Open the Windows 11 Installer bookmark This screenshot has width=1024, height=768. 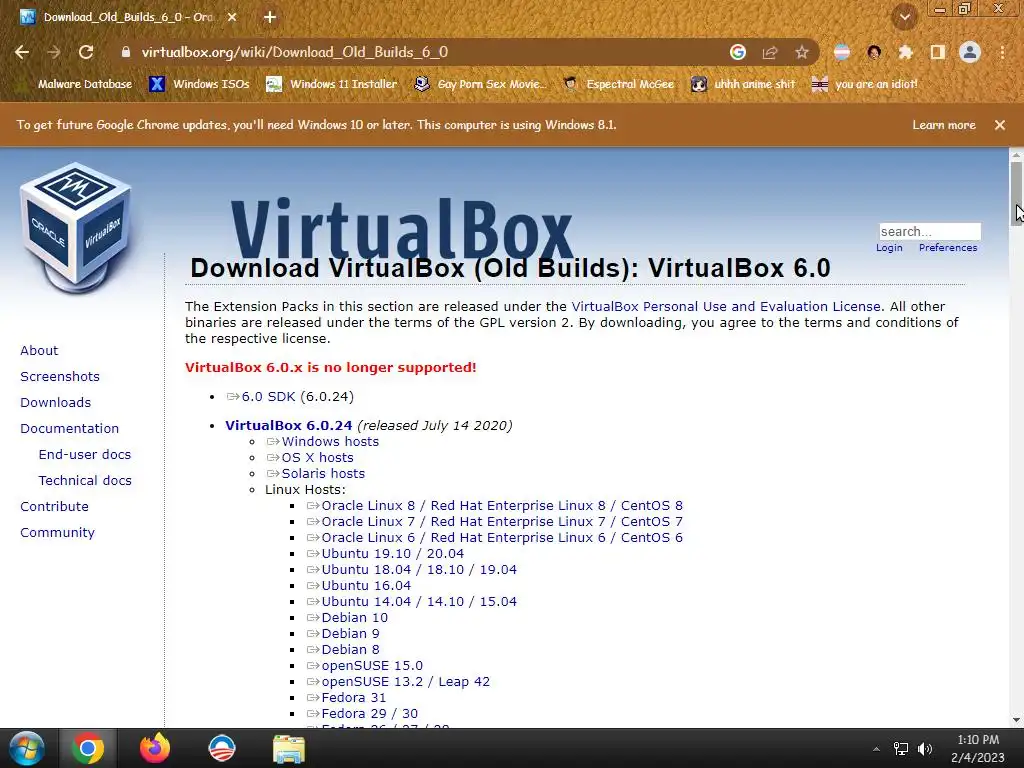pos(332,84)
